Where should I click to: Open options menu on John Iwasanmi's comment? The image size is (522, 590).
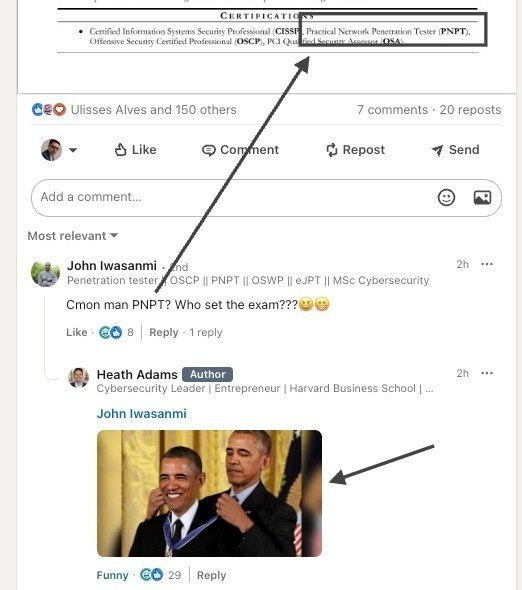[487, 264]
